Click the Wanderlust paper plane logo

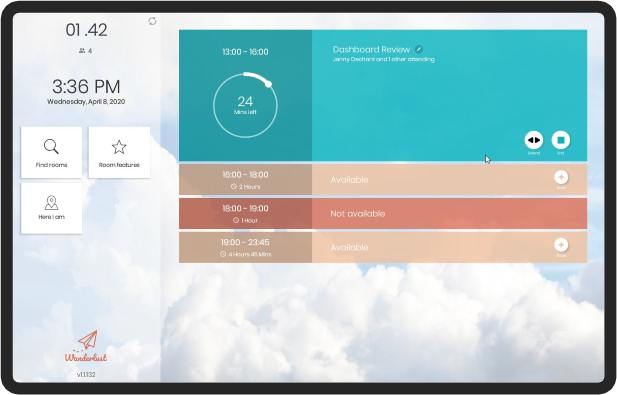[x=86, y=346]
